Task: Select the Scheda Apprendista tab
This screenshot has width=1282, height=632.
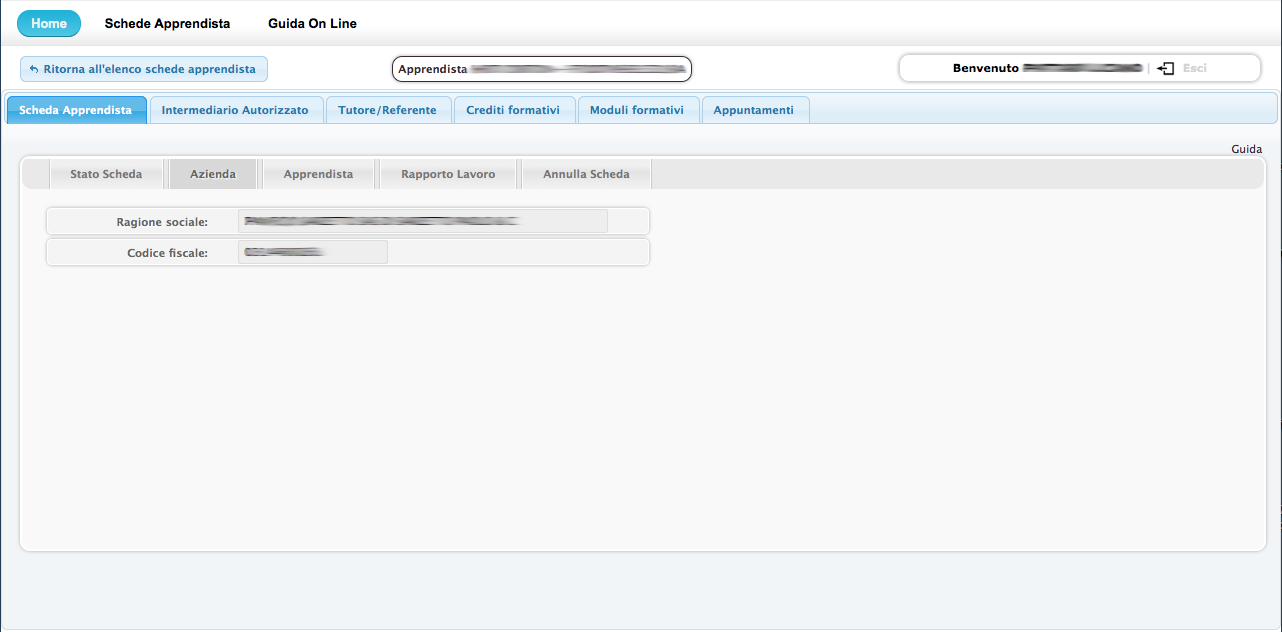Action: click(x=76, y=110)
